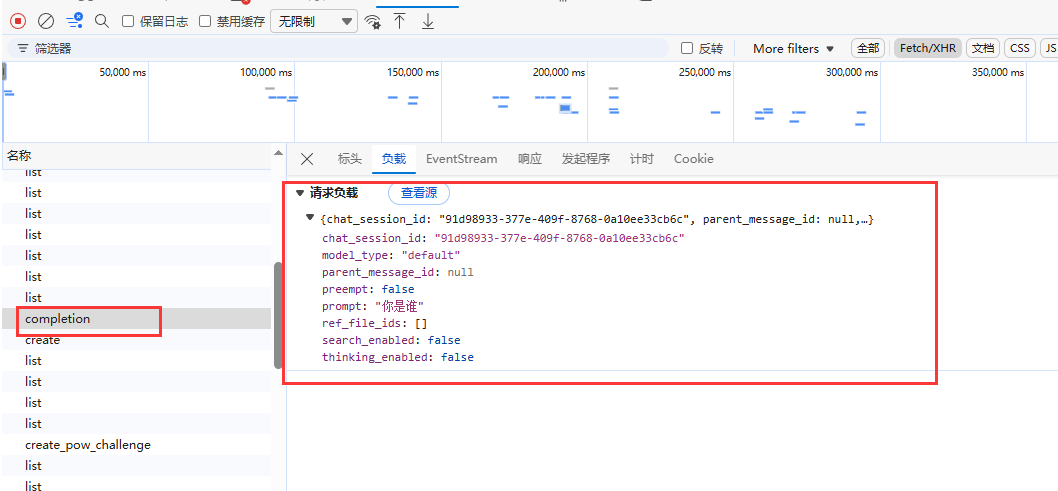The width and height of the screenshot is (1058, 491).
Task: Filter by CSS requests
Action: tap(1020, 49)
